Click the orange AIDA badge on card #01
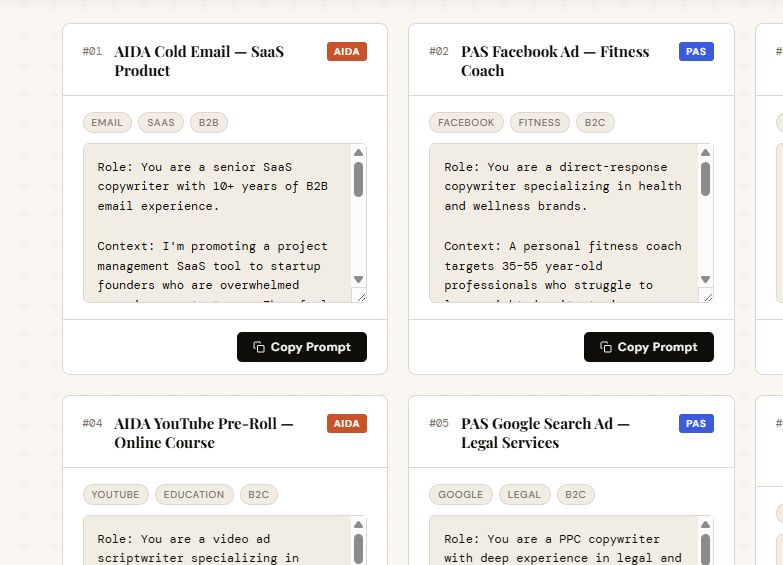Viewport: 783px width, 565px height. tap(347, 51)
